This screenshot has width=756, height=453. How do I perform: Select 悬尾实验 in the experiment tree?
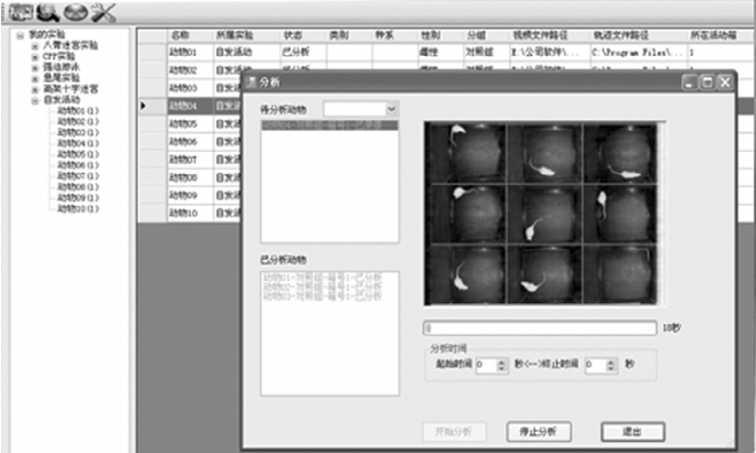[61, 78]
